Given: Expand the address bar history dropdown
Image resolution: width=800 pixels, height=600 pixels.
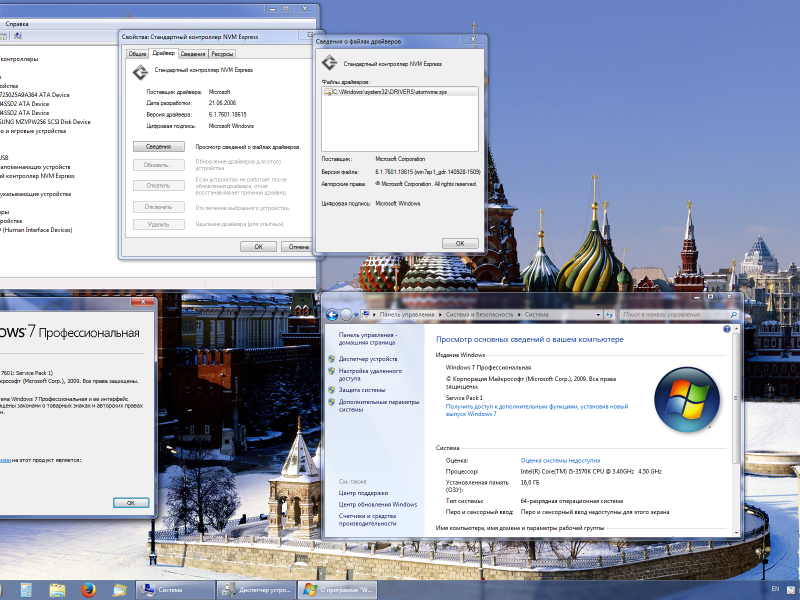Looking at the screenshot, I should pyautogui.click(x=598, y=315).
